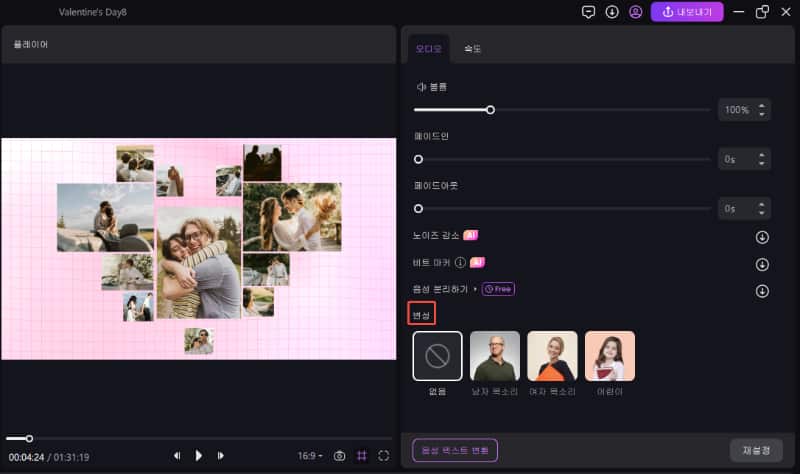Decrease volume with the down stepper arrow
The height and width of the screenshot is (474, 800).
pyautogui.click(x=762, y=114)
